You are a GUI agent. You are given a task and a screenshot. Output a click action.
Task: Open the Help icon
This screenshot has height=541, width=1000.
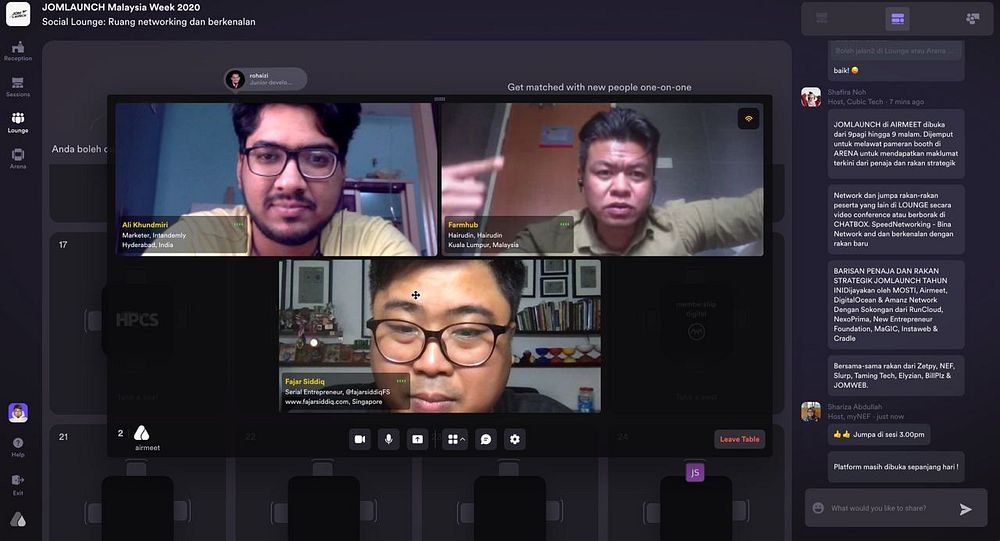pyautogui.click(x=18, y=447)
